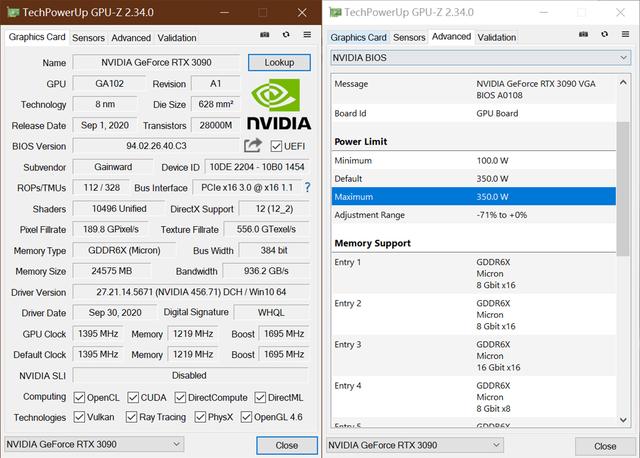
Task: Click the Digital Signature WHQL value
Action: pyautogui.click(x=271, y=312)
